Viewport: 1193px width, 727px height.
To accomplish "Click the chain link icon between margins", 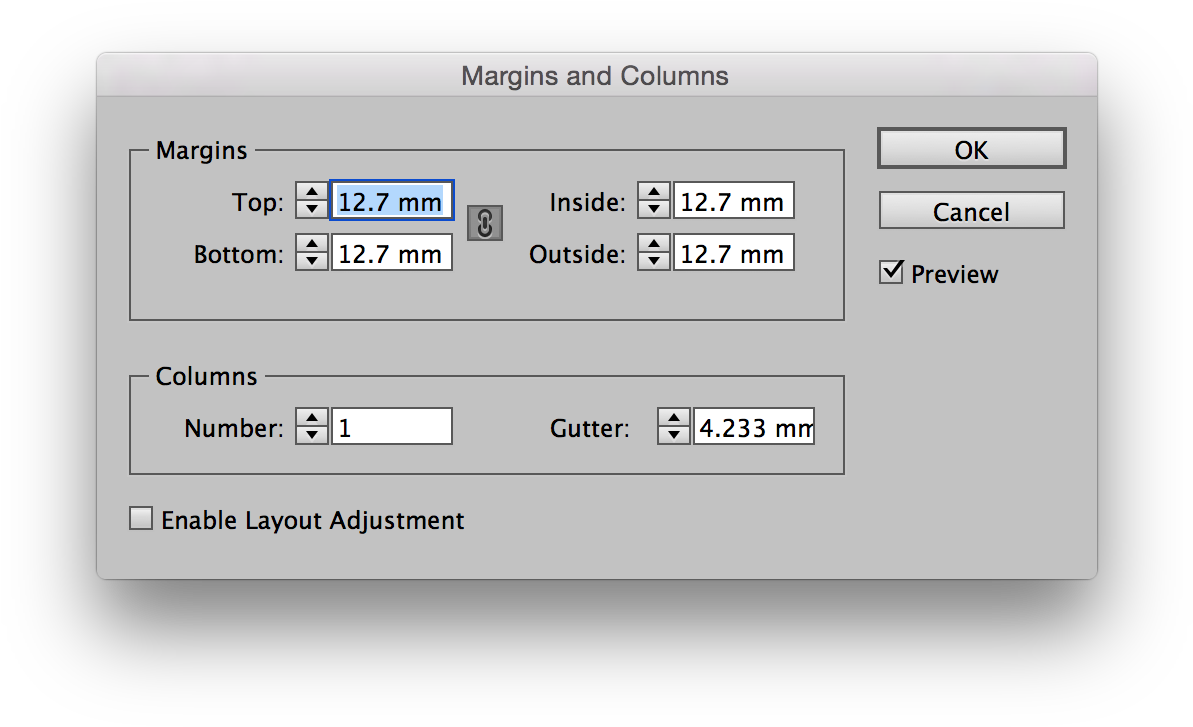I will [485, 223].
